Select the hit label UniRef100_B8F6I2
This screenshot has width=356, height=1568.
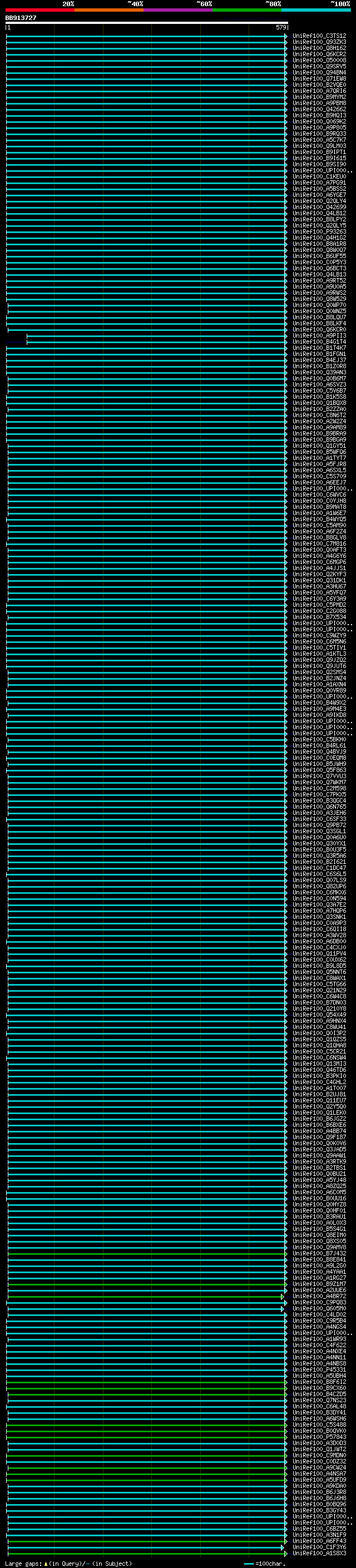pos(319,1382)
